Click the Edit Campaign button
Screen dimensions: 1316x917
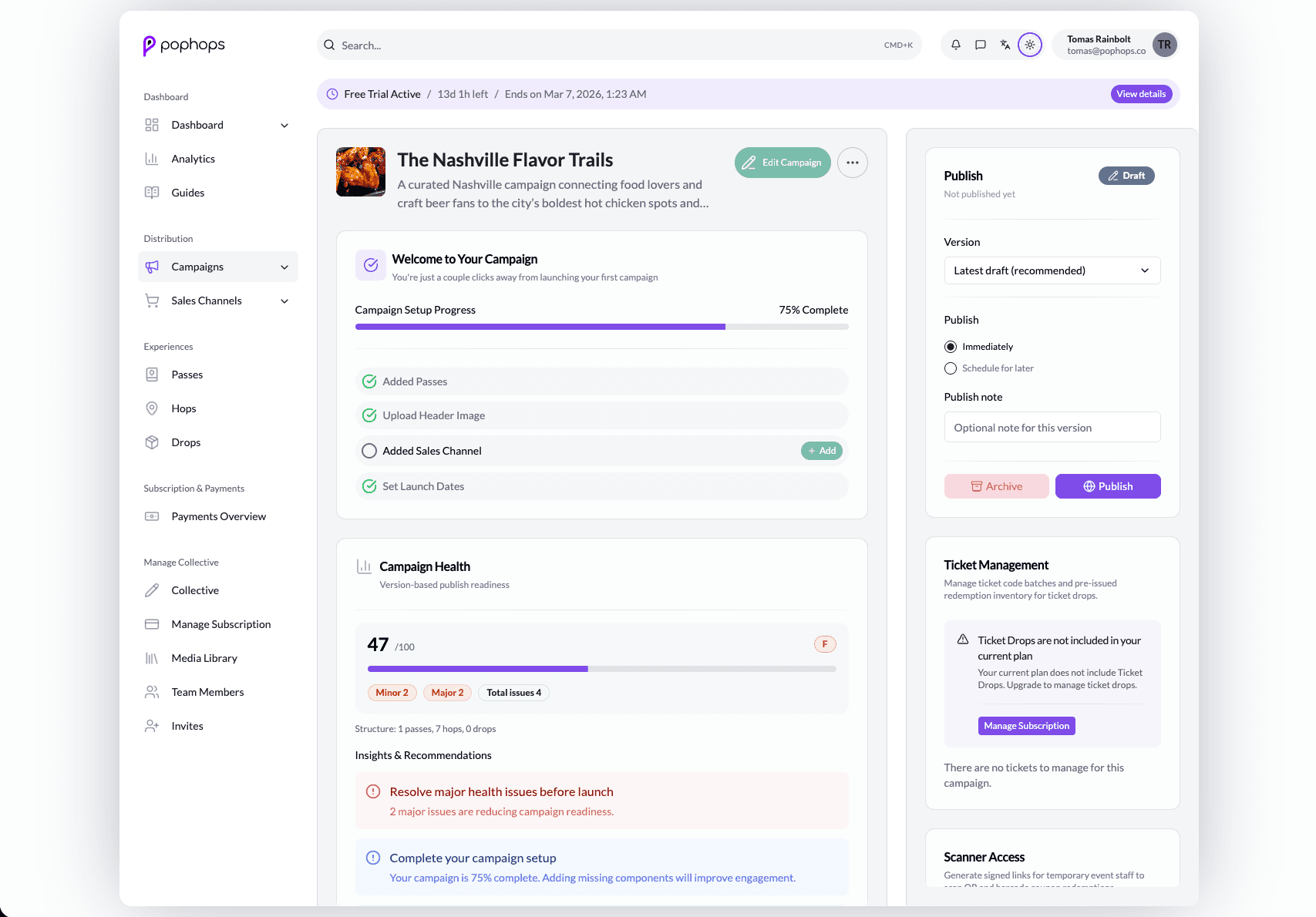(783, 163)
